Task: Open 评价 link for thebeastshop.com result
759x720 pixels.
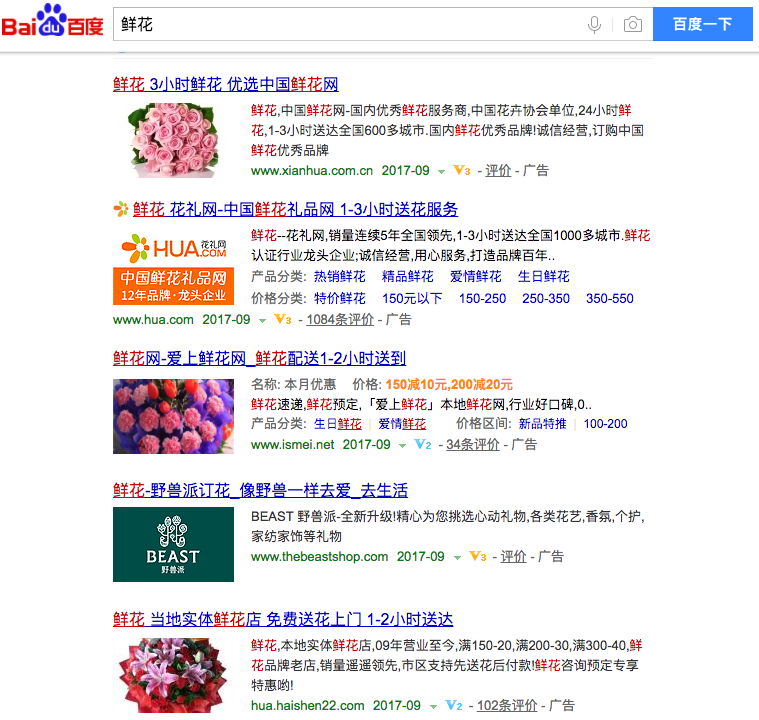Action: coord(514,557)
